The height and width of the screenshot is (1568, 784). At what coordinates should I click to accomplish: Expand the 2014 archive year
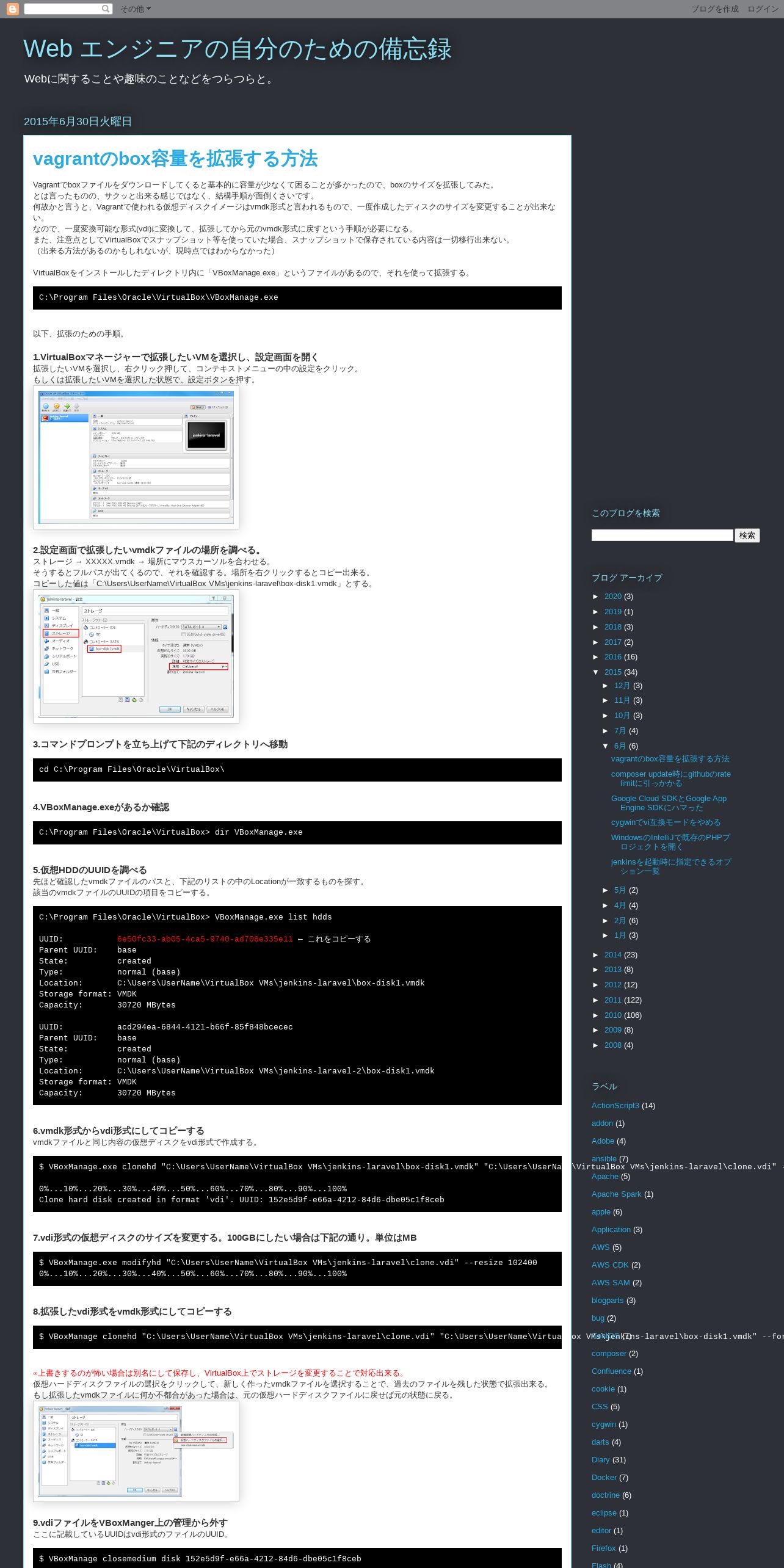(x=597, y=955)
